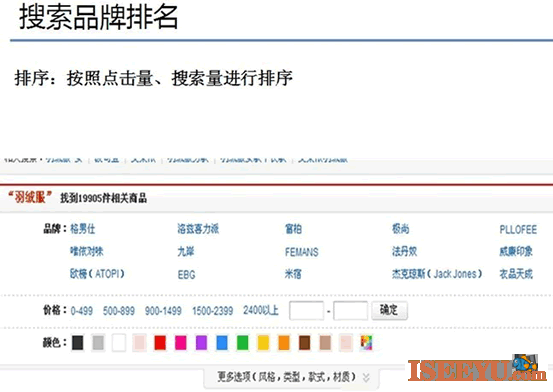This screenshot has width=553, height=392.
Task: Pick the blue color swatch
Action: point(222,343)
